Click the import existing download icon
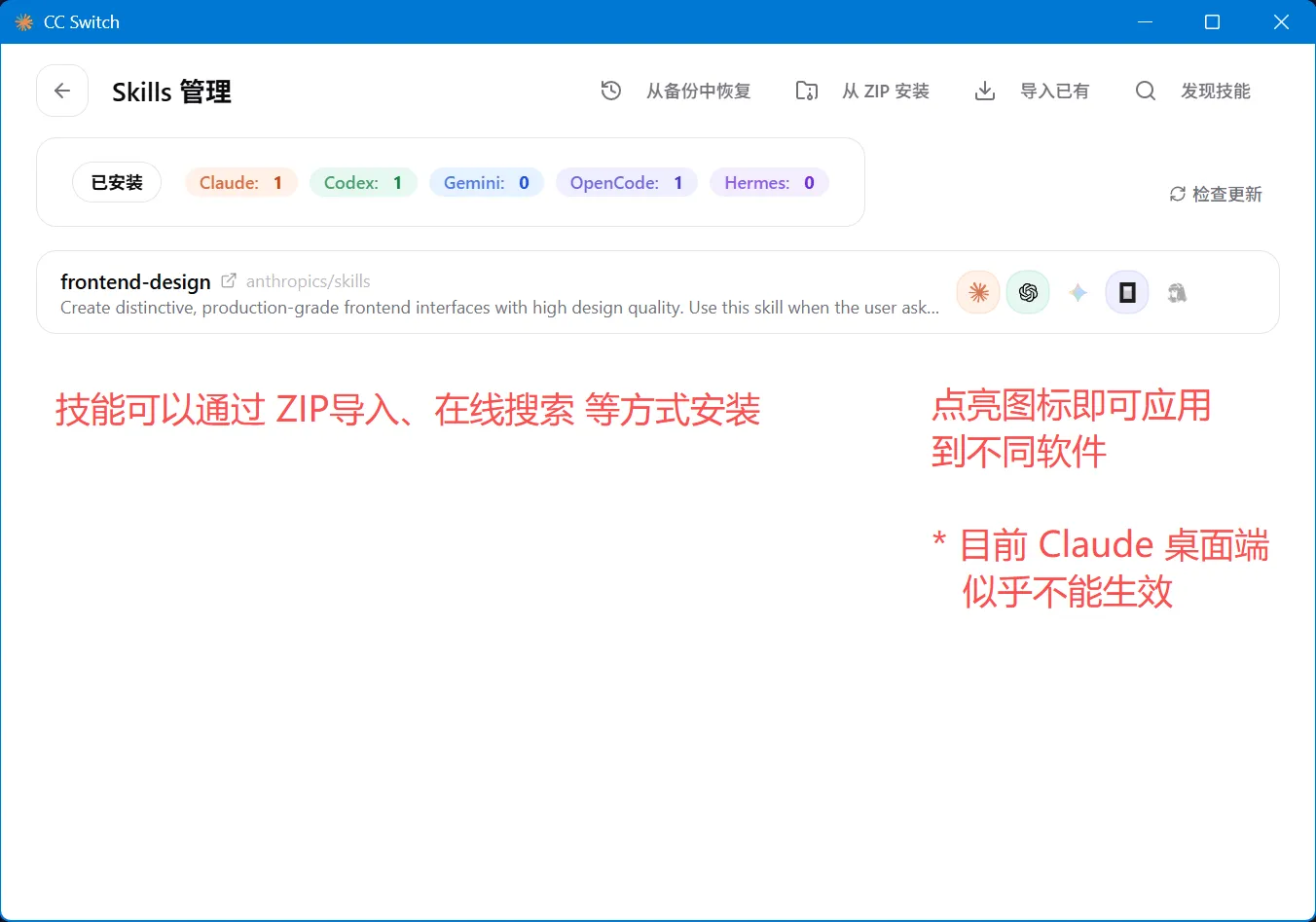Screen dimensions: 1316x922 (x=985, y=91)
